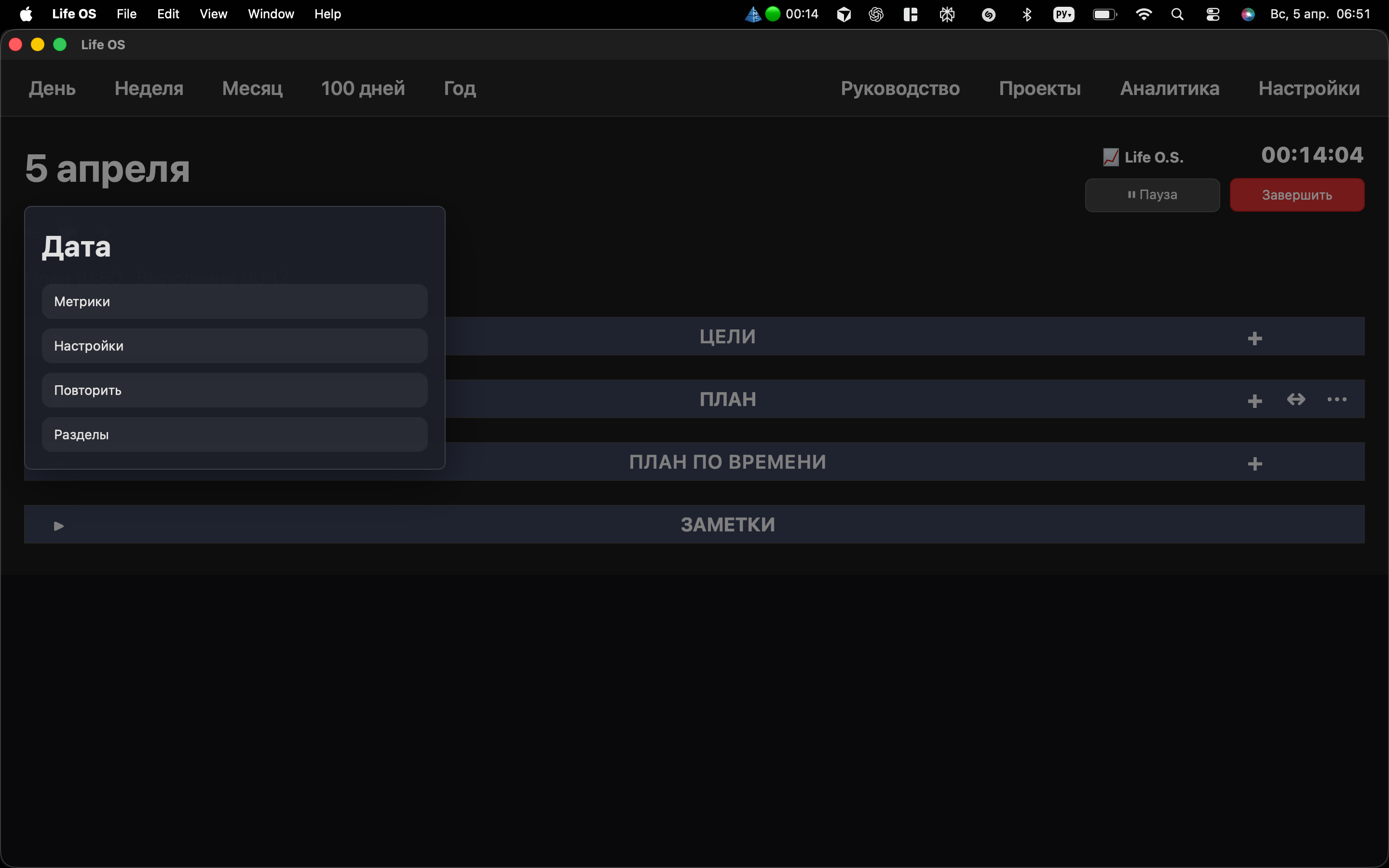1389x868 pixels.
Task: Switch to the Неделя tab
Action: click(x=149, y=88)
